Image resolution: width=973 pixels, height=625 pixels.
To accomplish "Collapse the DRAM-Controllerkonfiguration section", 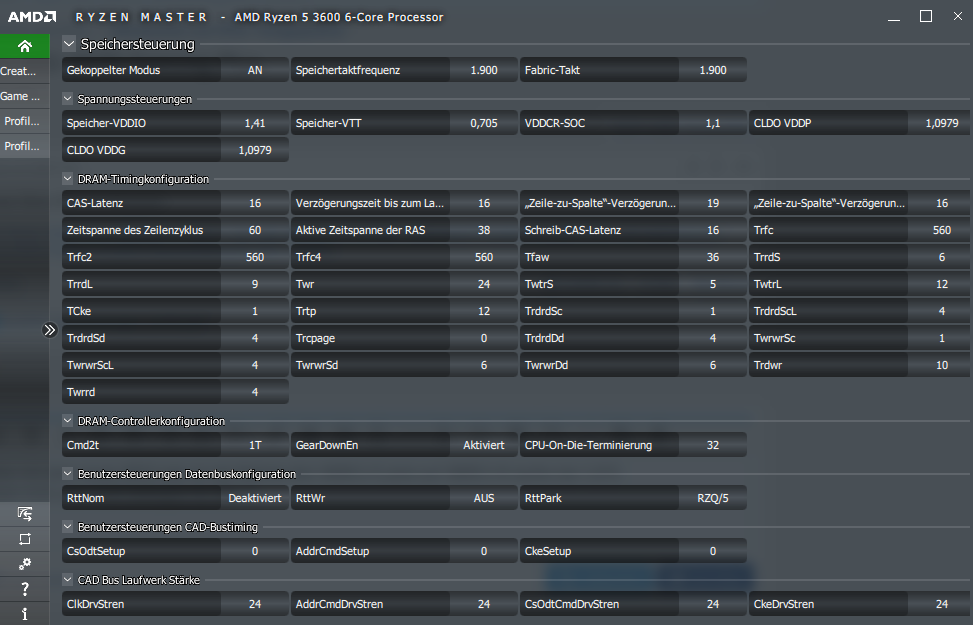I will coord(68,421).
